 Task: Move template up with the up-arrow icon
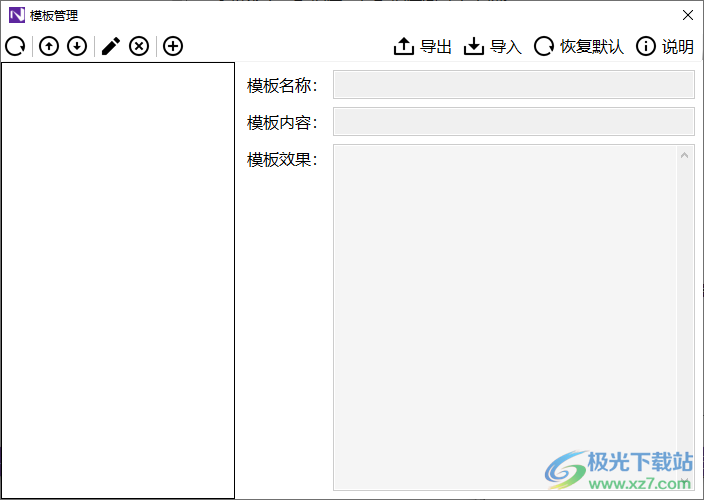(49, 46)
